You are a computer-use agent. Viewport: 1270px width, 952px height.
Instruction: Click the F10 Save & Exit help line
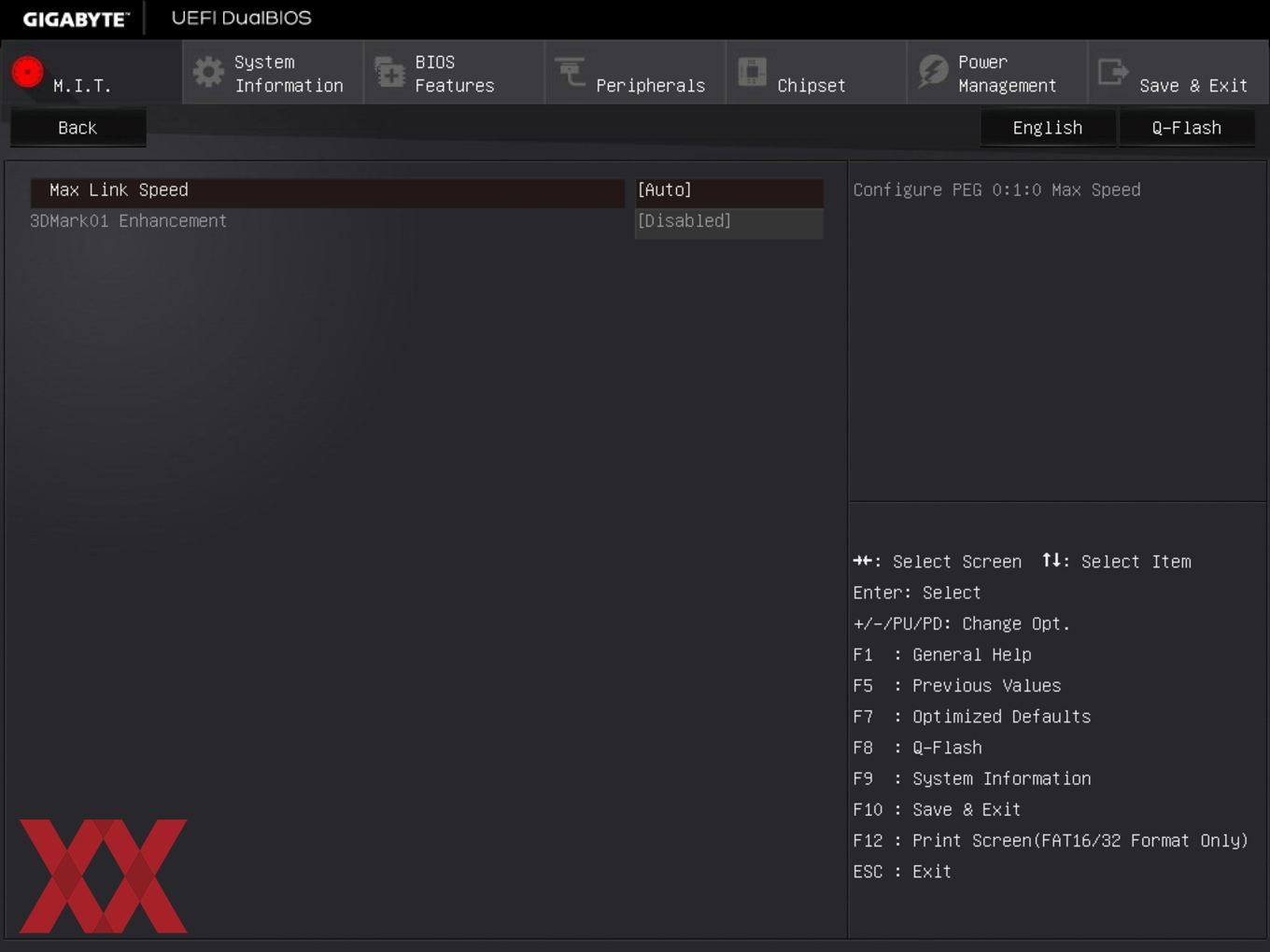(937, 809)
